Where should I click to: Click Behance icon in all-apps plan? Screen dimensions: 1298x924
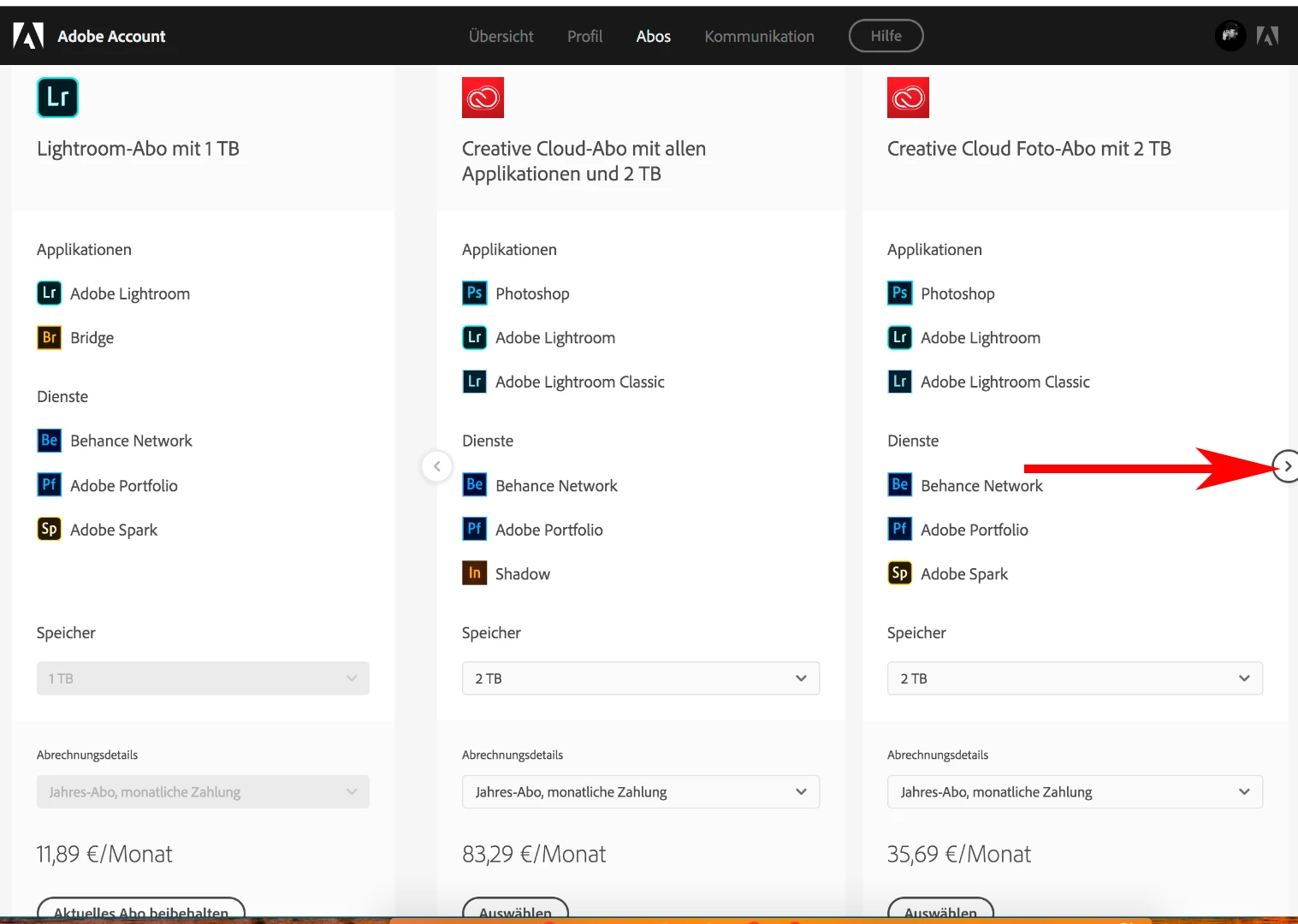coord(475,485)
